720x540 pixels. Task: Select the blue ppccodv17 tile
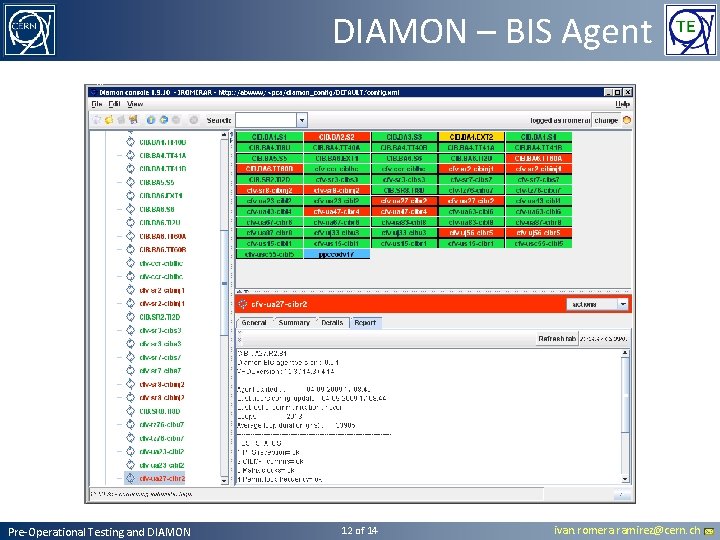pos(337,254)
